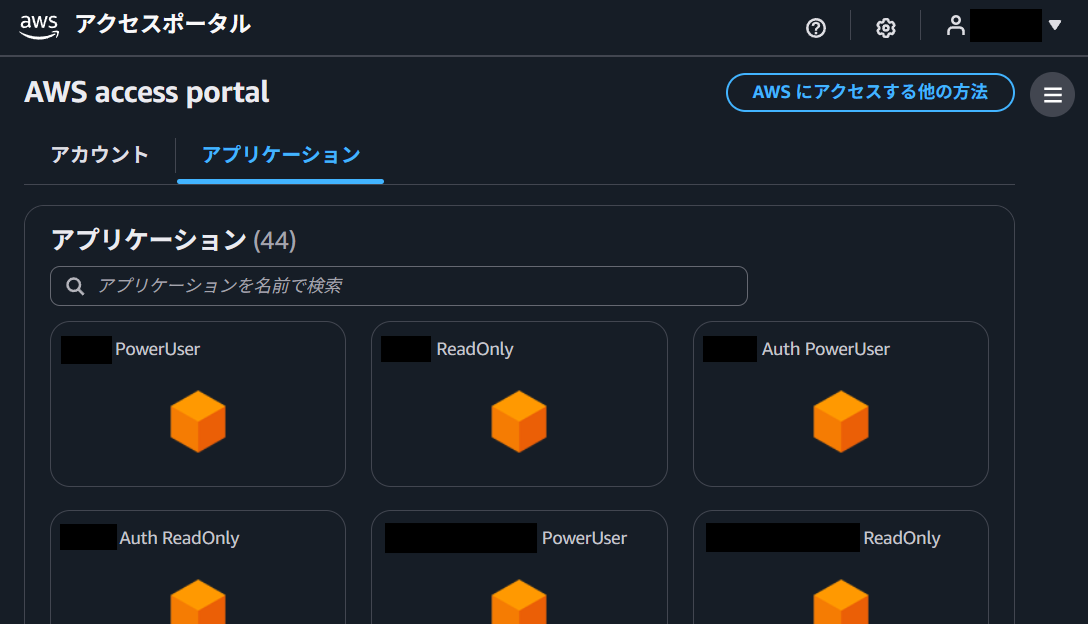This screenshot has width=1088, height=624.
Task: Open the hamburger menu button
Action: [1052, 95]
